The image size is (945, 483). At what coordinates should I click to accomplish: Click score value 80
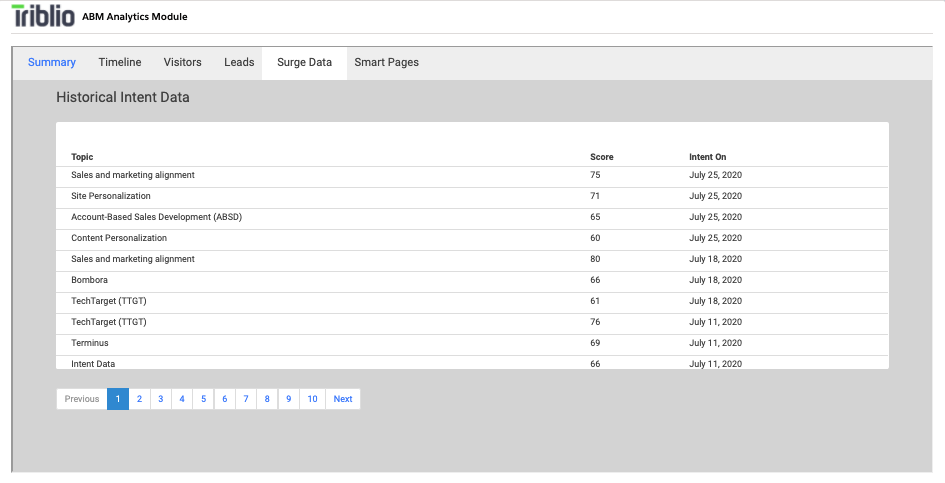click(595, 259)
